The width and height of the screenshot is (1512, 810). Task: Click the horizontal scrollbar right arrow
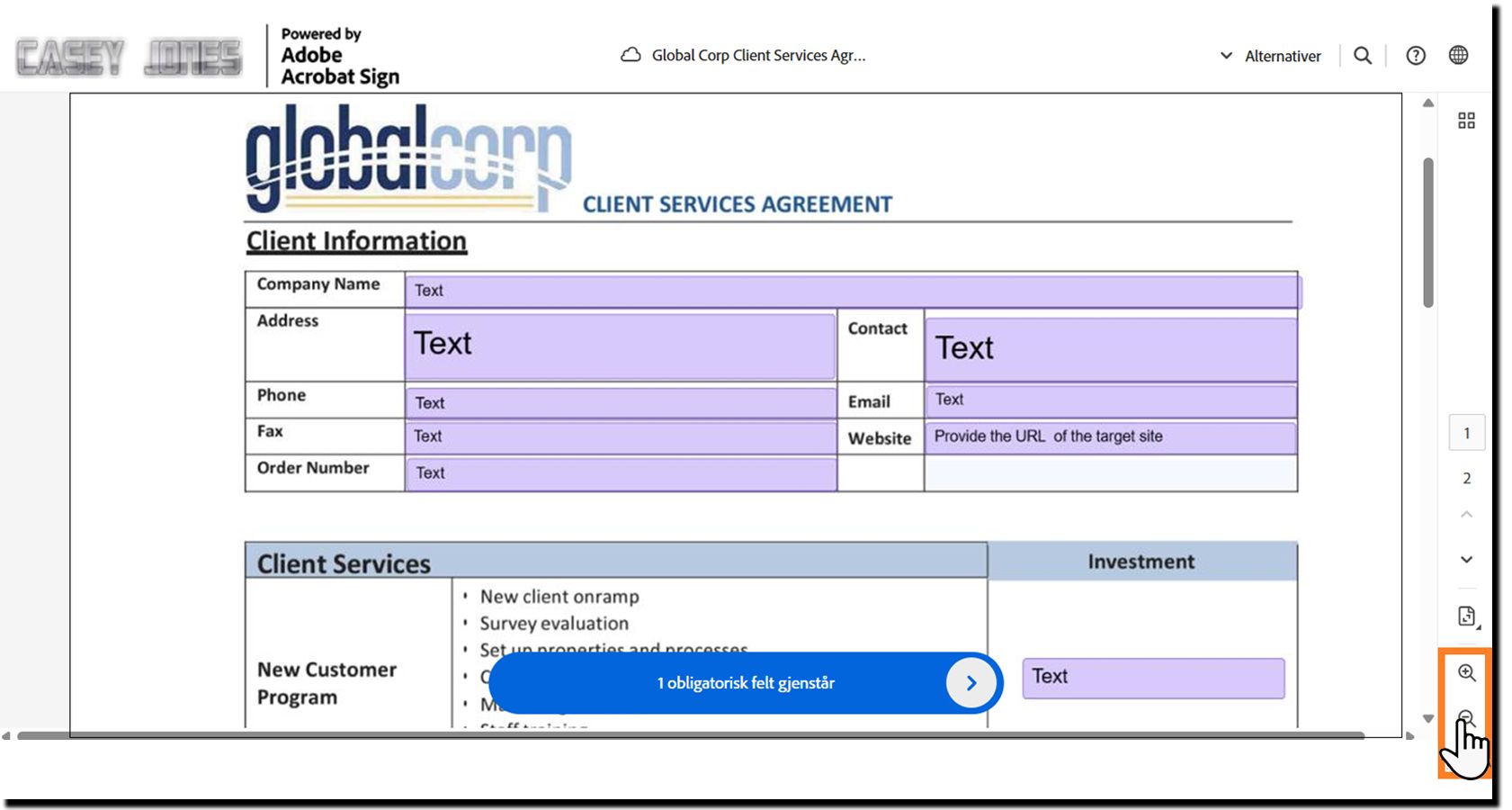pos(1409,735)
